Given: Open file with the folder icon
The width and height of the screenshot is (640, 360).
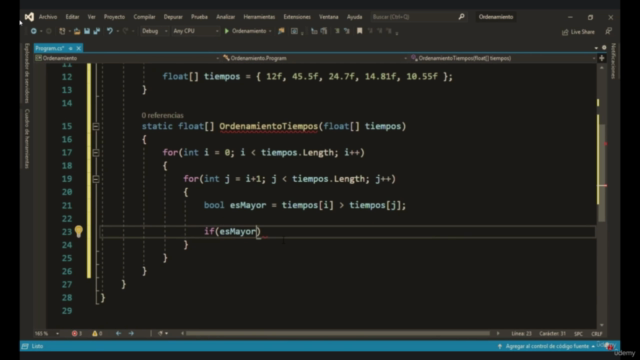Looking at the screenshot, I should (77, 31).
